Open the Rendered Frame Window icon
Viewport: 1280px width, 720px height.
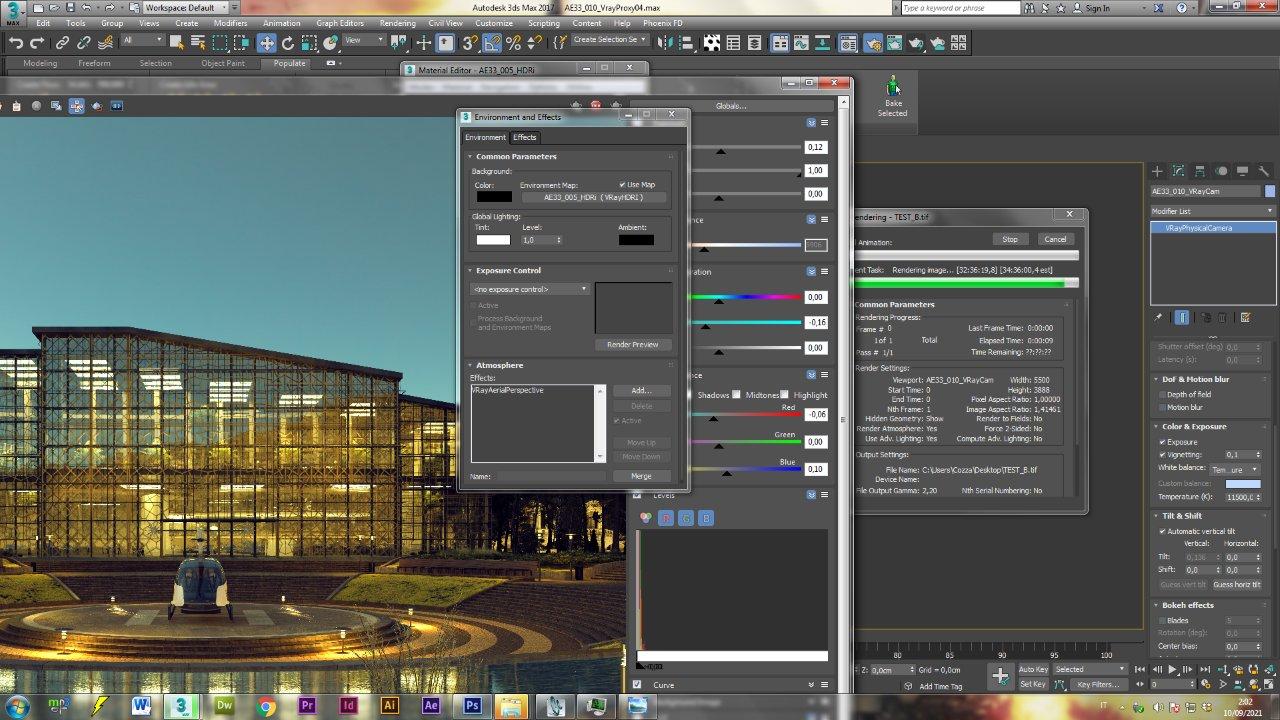click(894, 43)
